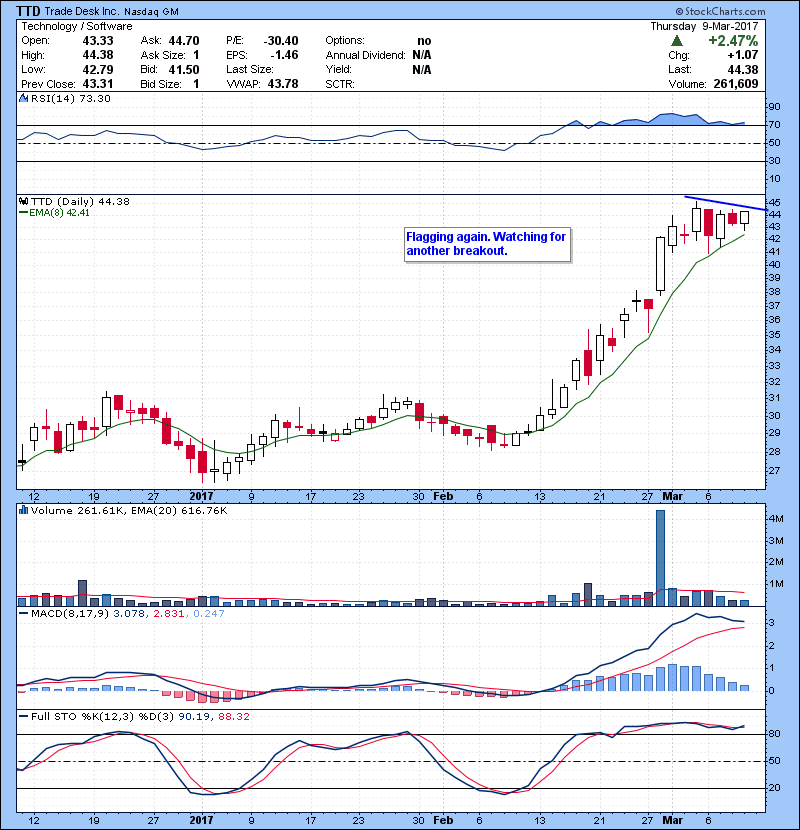This screenshot has width=800, height=830.
Task: Click the VWAP value 43.78
Action: (283, 84)
